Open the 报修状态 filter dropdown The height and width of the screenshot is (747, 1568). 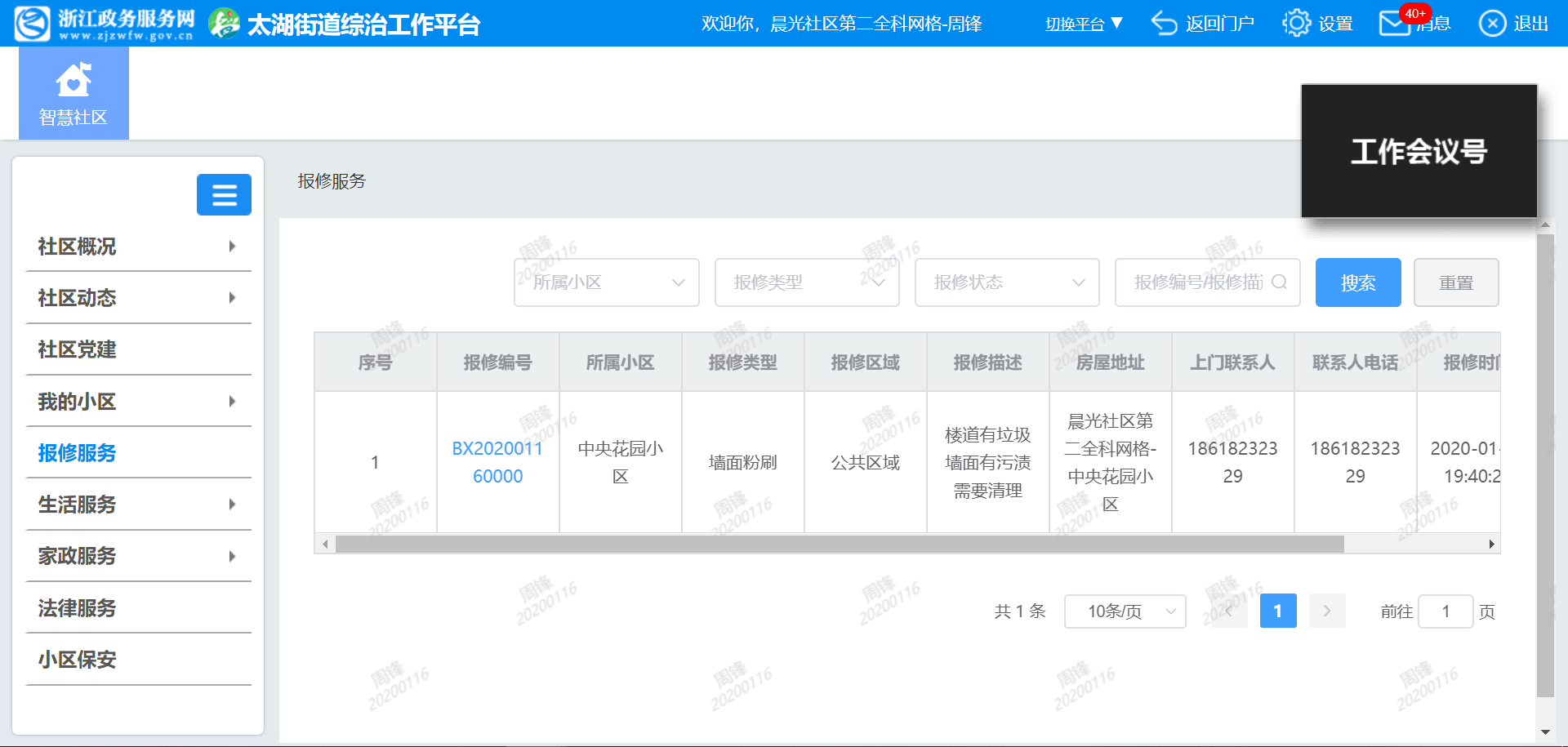point(1007,282)
